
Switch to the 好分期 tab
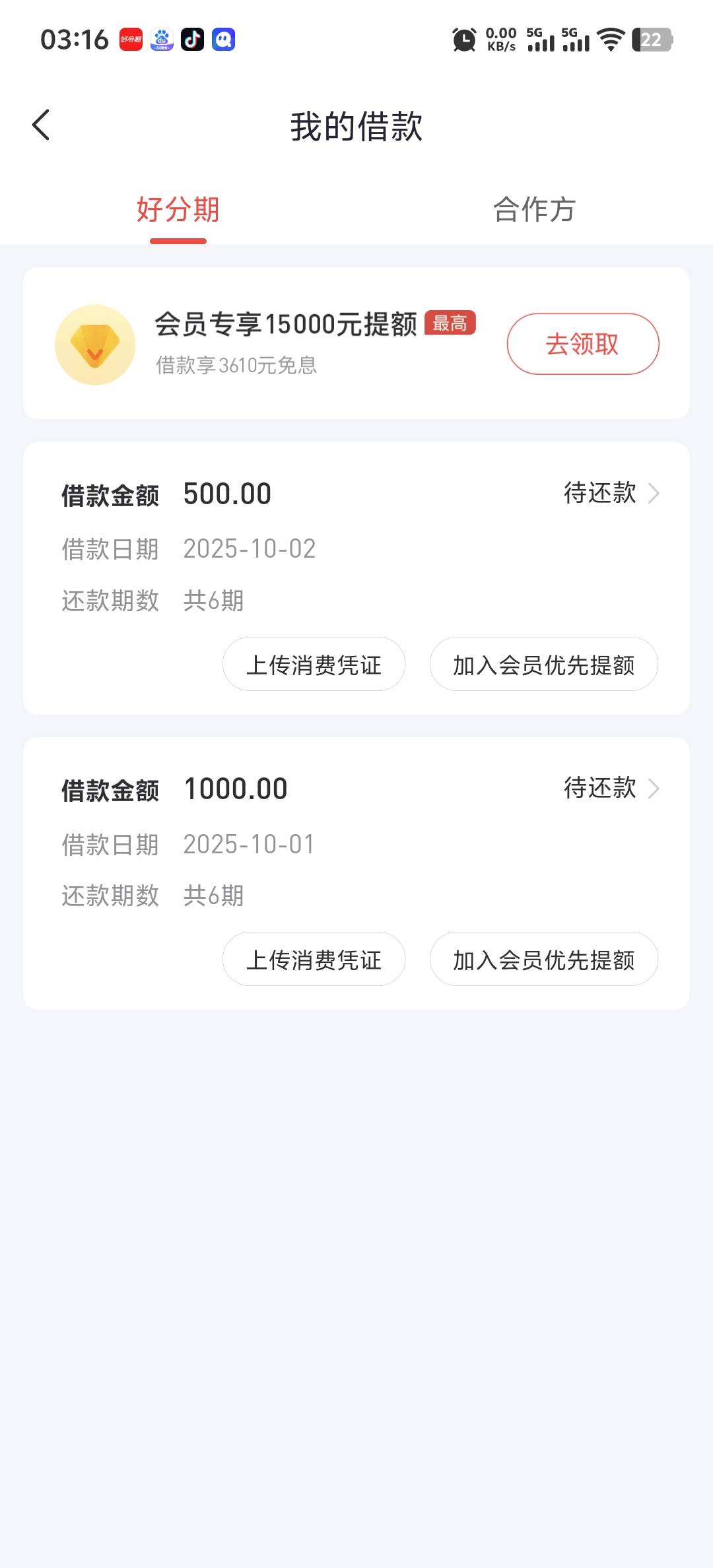[178, 210]
